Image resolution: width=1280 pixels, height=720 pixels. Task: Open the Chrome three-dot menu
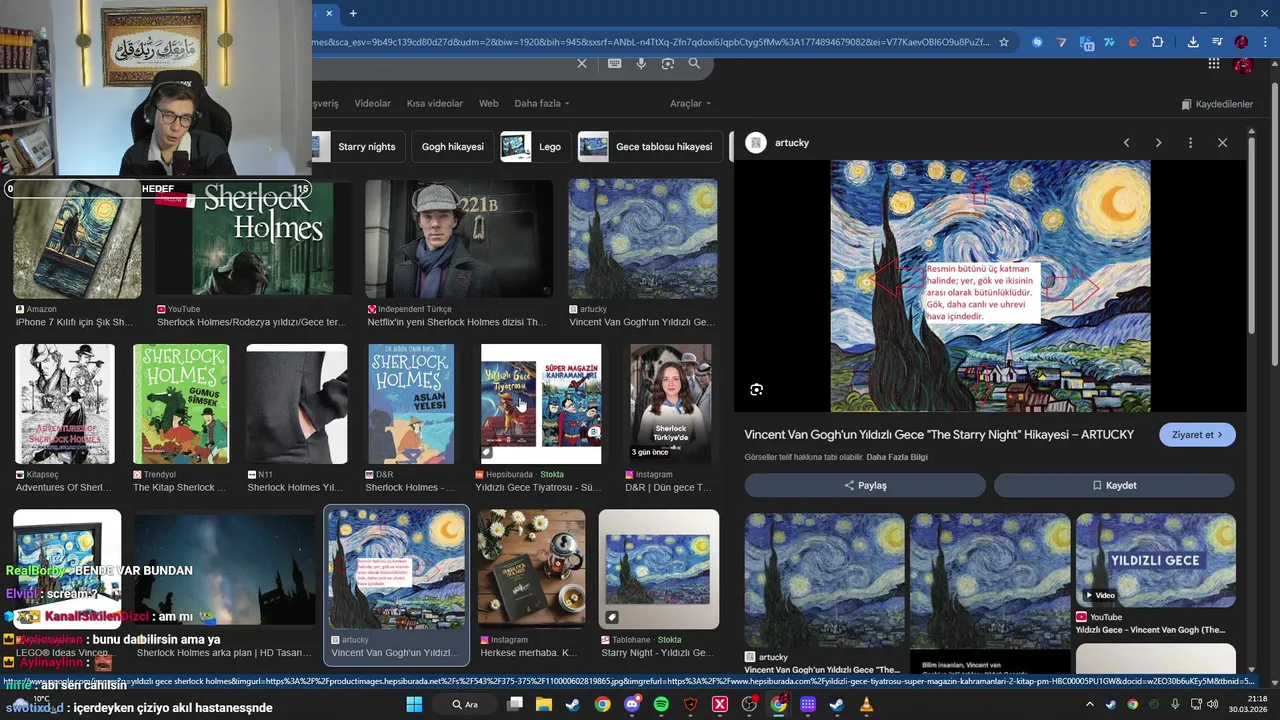pos(1265,42)
